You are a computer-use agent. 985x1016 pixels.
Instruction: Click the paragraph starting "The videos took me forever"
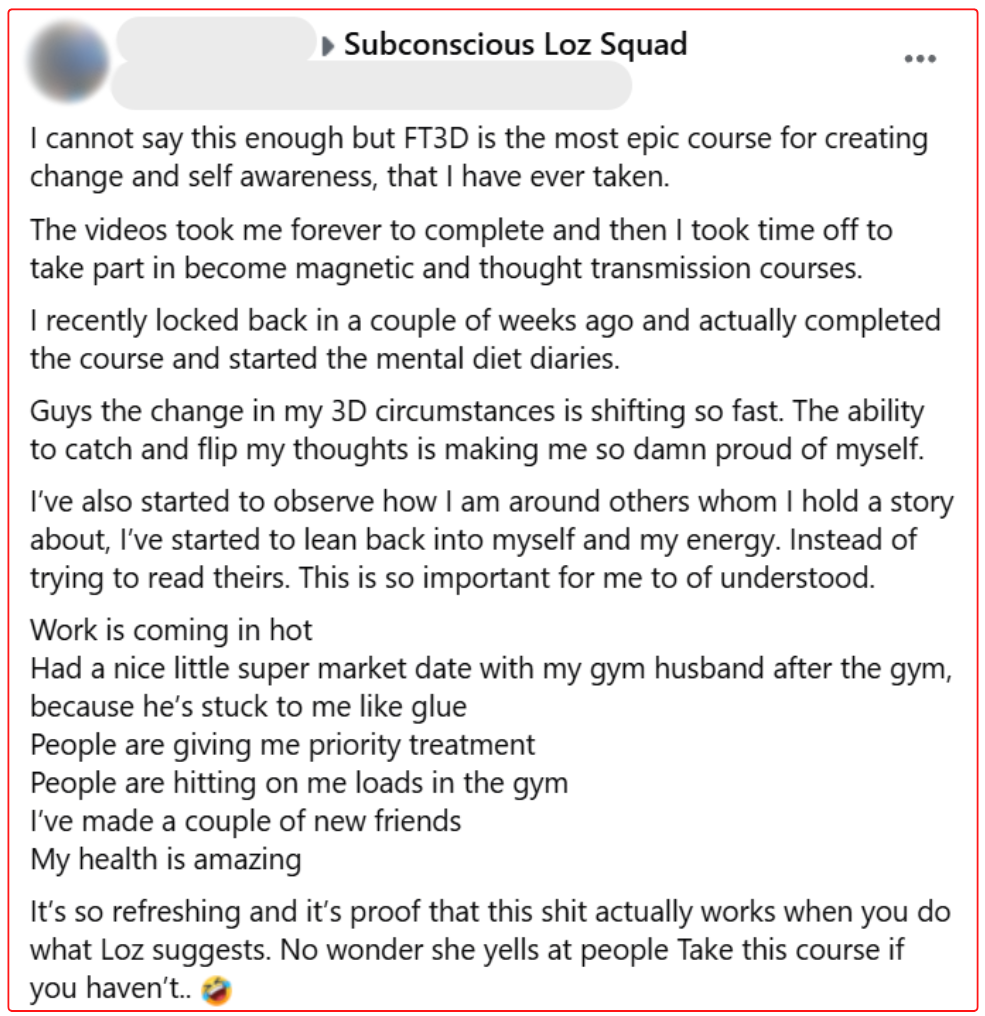pos(460,248)
